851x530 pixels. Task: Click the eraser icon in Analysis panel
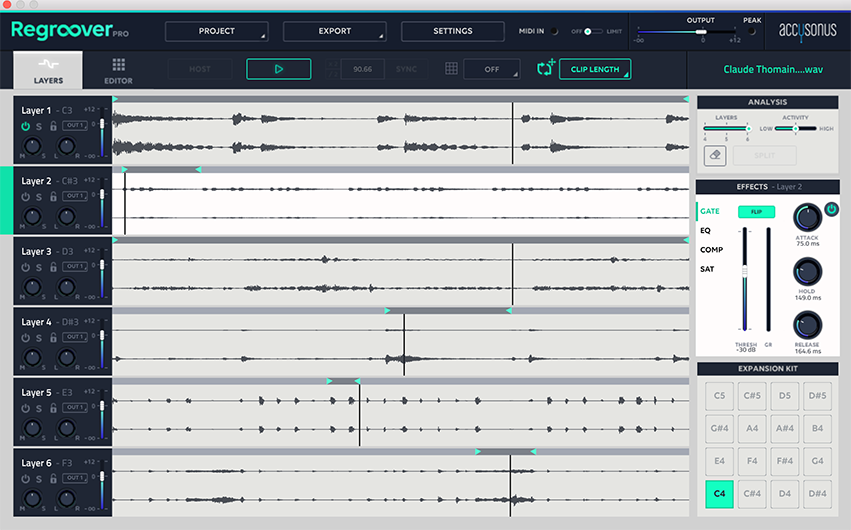[x=715, y=156]
